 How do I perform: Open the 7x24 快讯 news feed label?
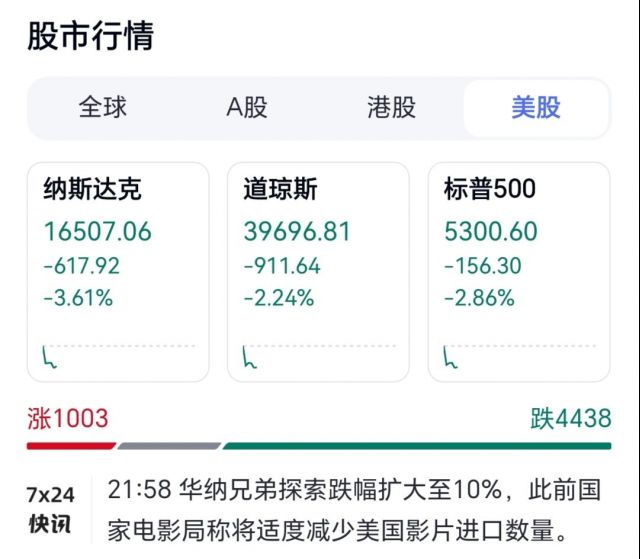[x=51, y=510]
